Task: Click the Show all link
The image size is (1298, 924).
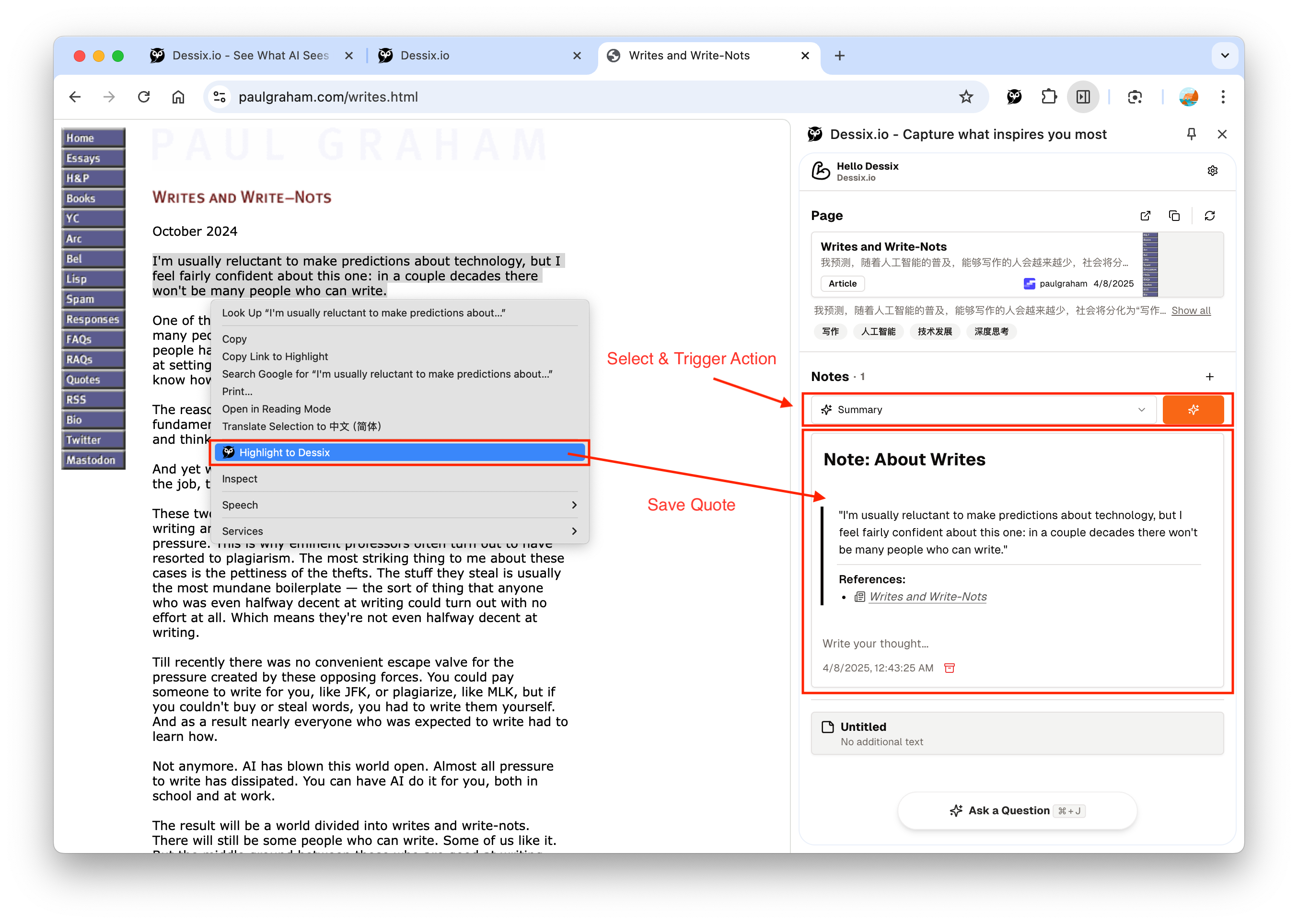Action: point(1191,311)
